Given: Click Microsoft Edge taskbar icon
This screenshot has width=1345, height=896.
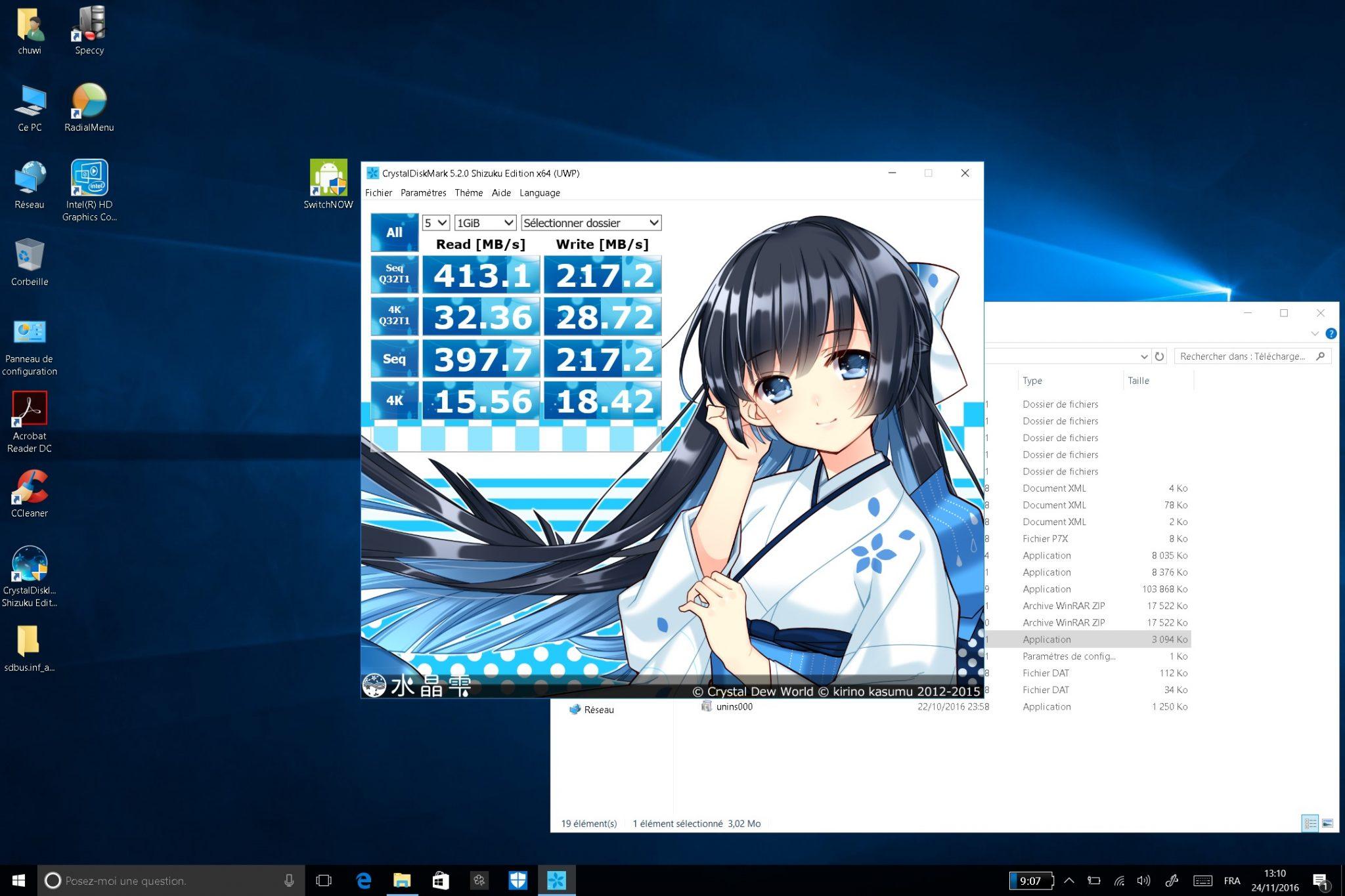Looking at the screenshot, I should 363,880.
